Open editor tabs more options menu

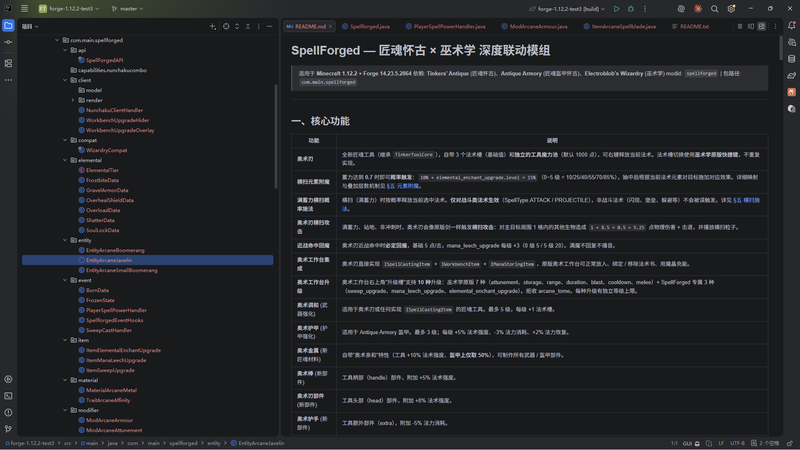(776, 27)
